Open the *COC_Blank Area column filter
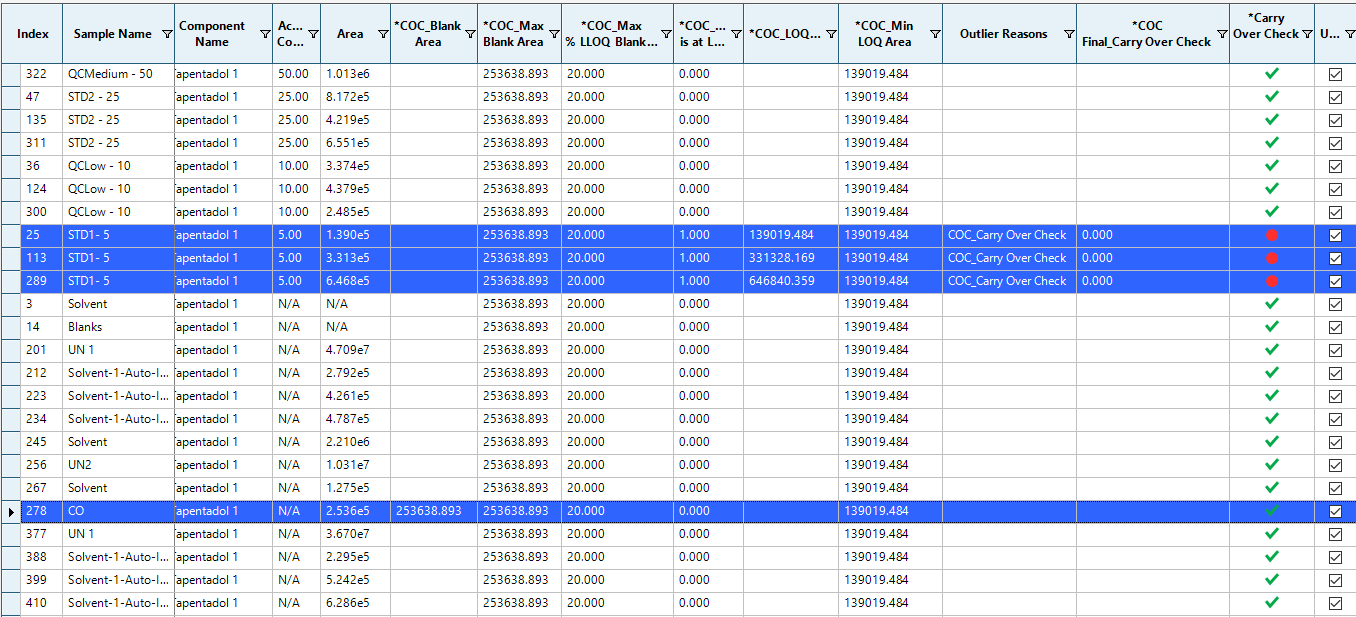 click(x=470, y=34)
